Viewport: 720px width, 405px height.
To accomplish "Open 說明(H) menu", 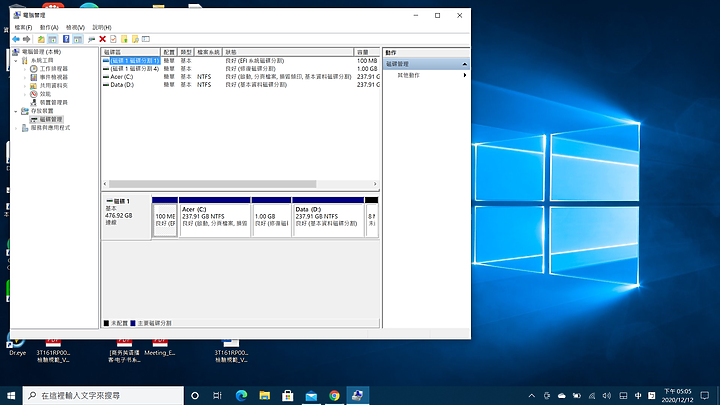I will point(102,28).
